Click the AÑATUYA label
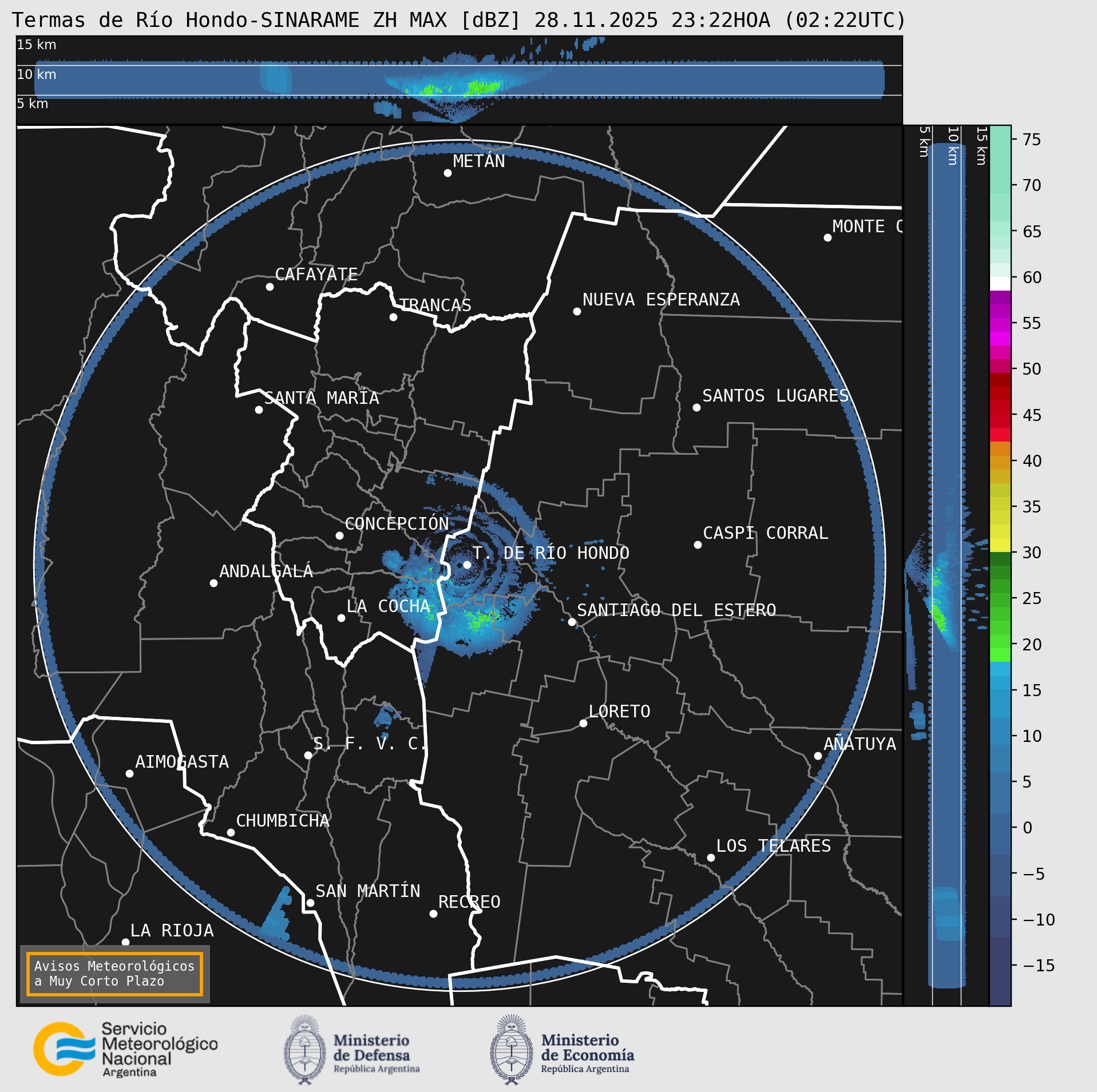 point(860,744)
